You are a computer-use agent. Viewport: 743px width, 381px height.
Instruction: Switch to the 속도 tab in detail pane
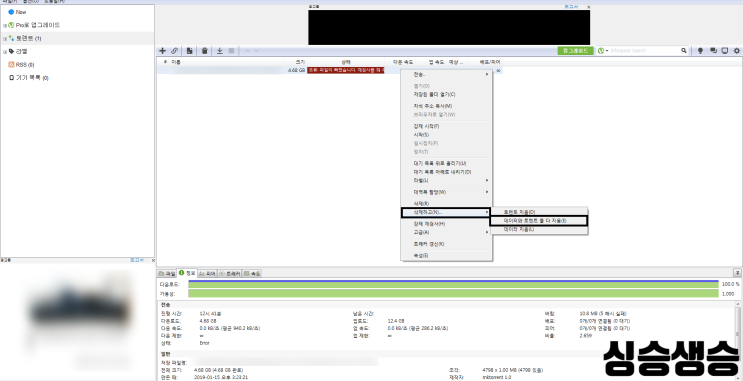252,273
